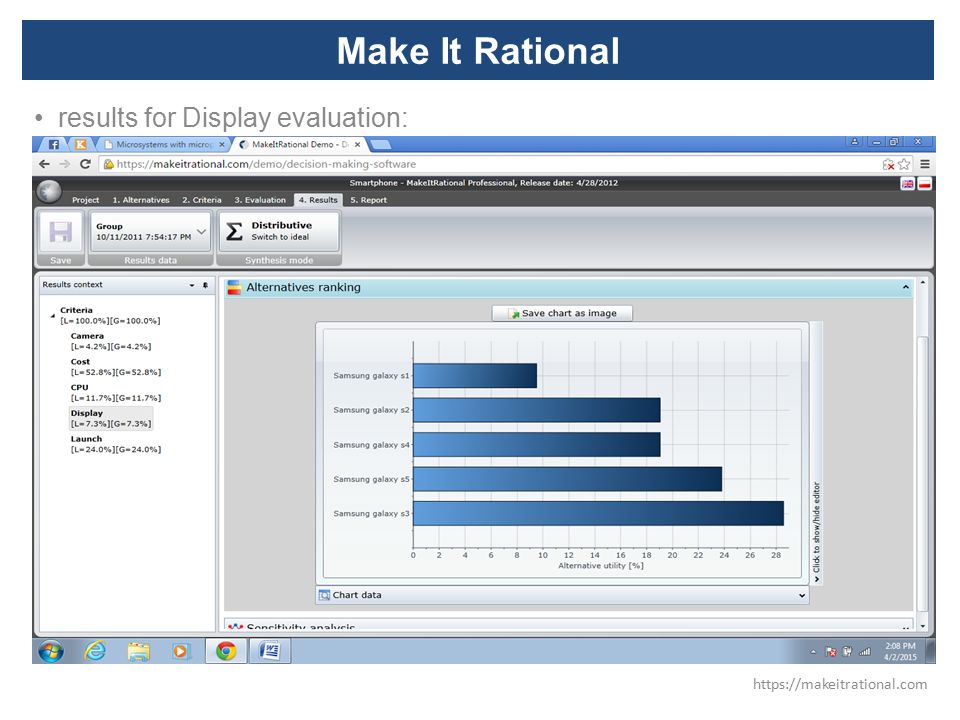Select the Camera criterion
This screenshot has width=960, height=720.
click(111, 341)
